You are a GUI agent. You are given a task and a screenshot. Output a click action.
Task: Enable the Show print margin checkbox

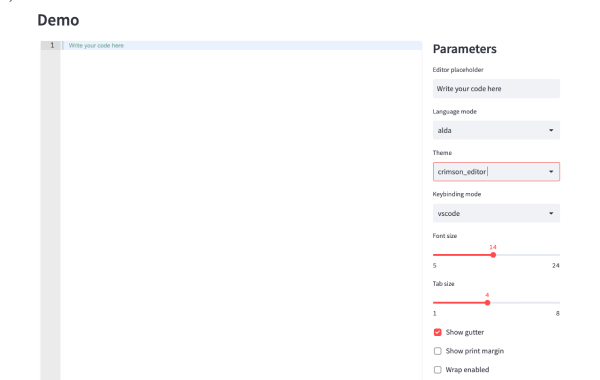pyautogui.click(x=437, y=351)
